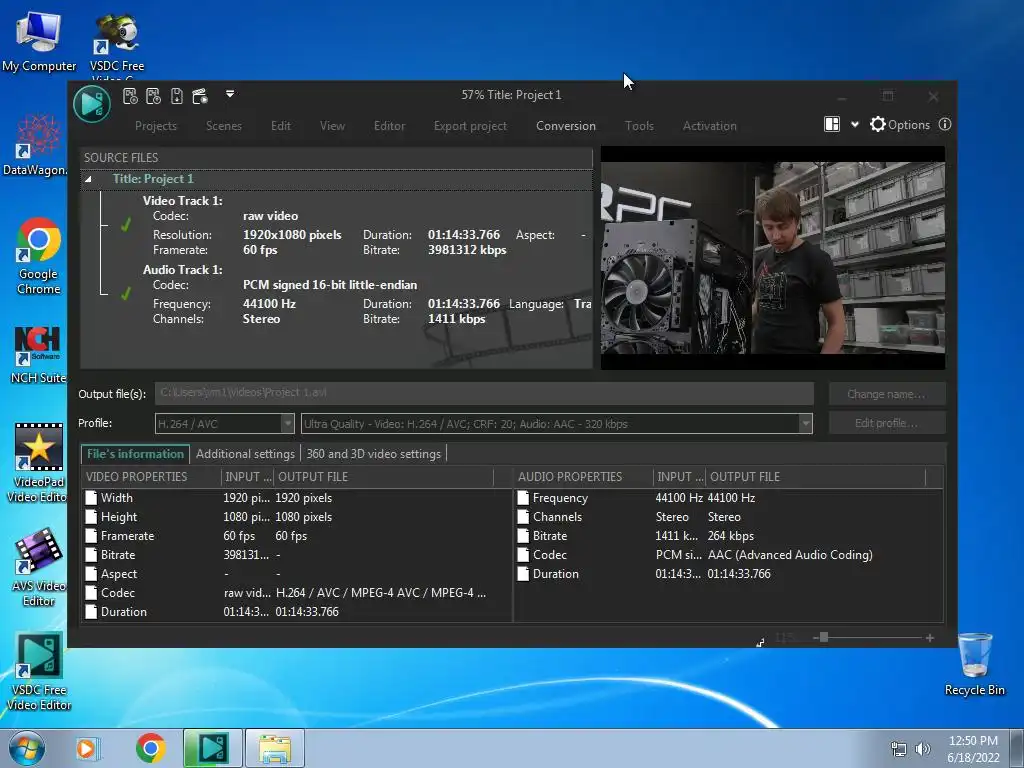Open the Activation tab
This screenshot has height=768, width=1024.
coord(710,126)
